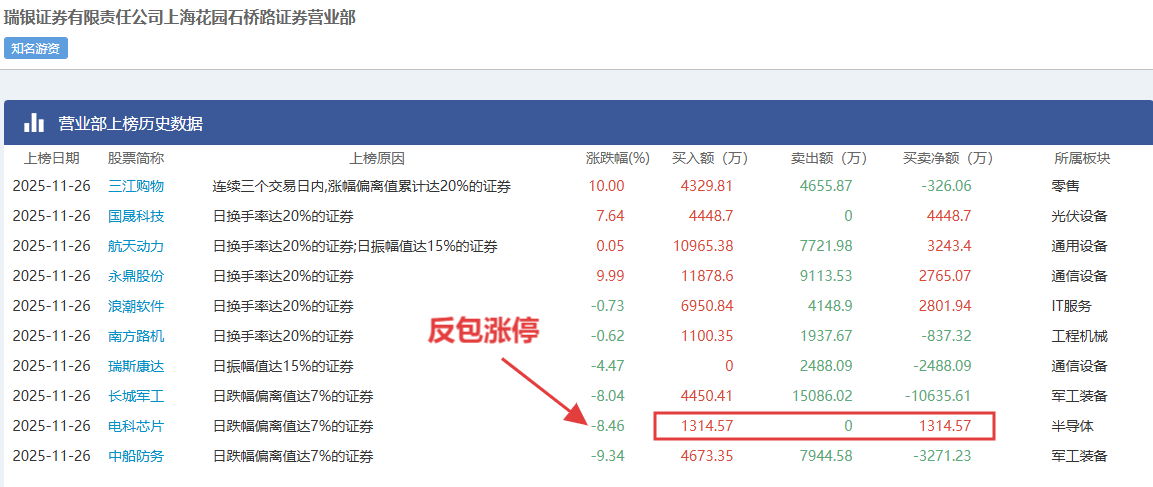Click the 通用设备 sector cell
This screenshot has width=1153, height=487.
(x=1080, y=246)
